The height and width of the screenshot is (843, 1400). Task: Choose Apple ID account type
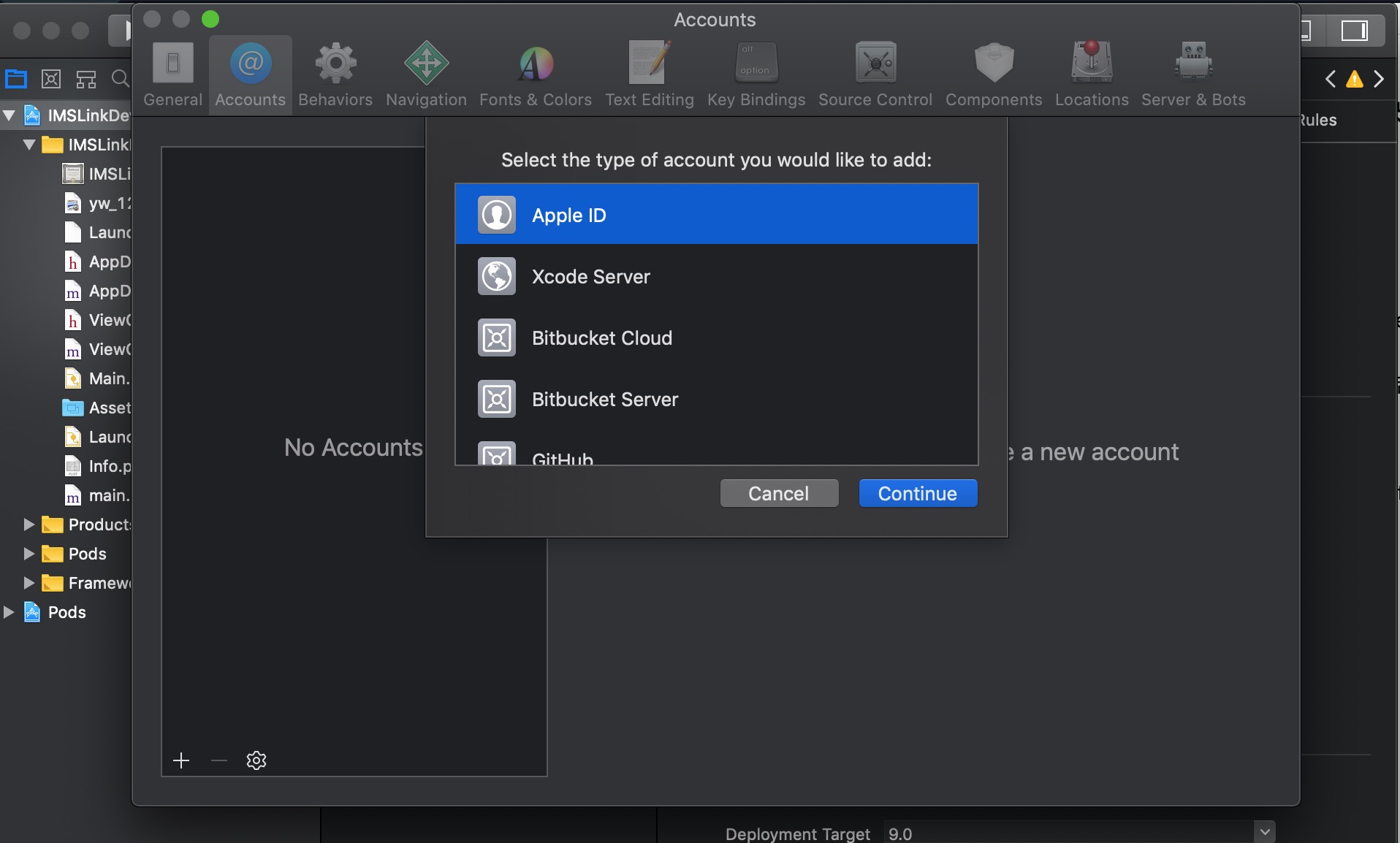coord(716,215)
